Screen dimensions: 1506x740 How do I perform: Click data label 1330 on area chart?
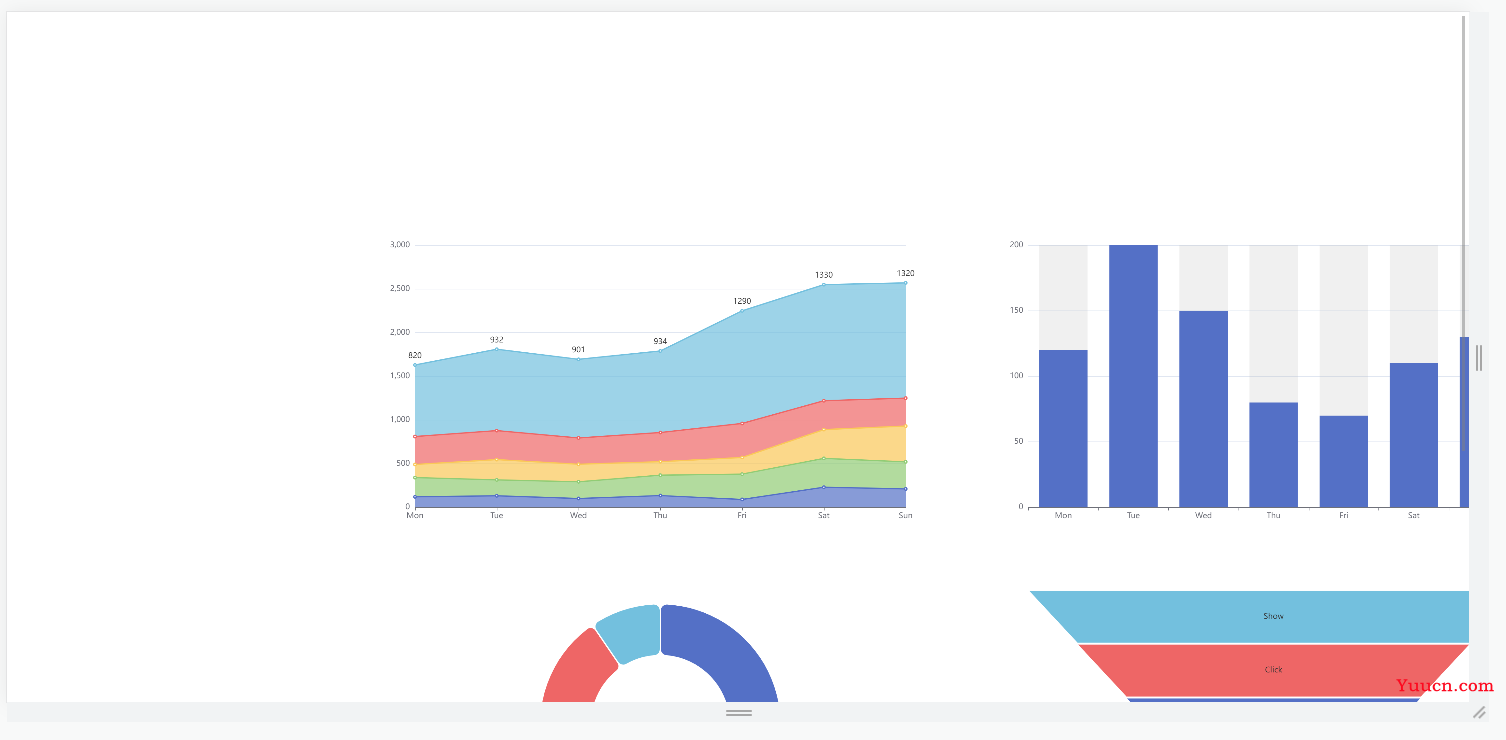point(824,275)
